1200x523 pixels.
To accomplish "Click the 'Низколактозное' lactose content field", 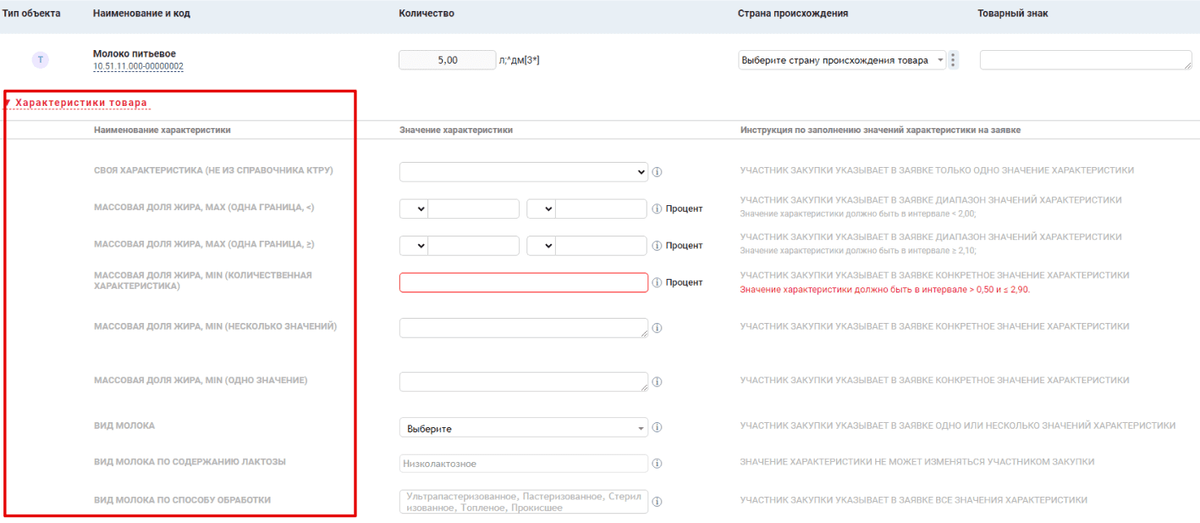I will [523, 464].
